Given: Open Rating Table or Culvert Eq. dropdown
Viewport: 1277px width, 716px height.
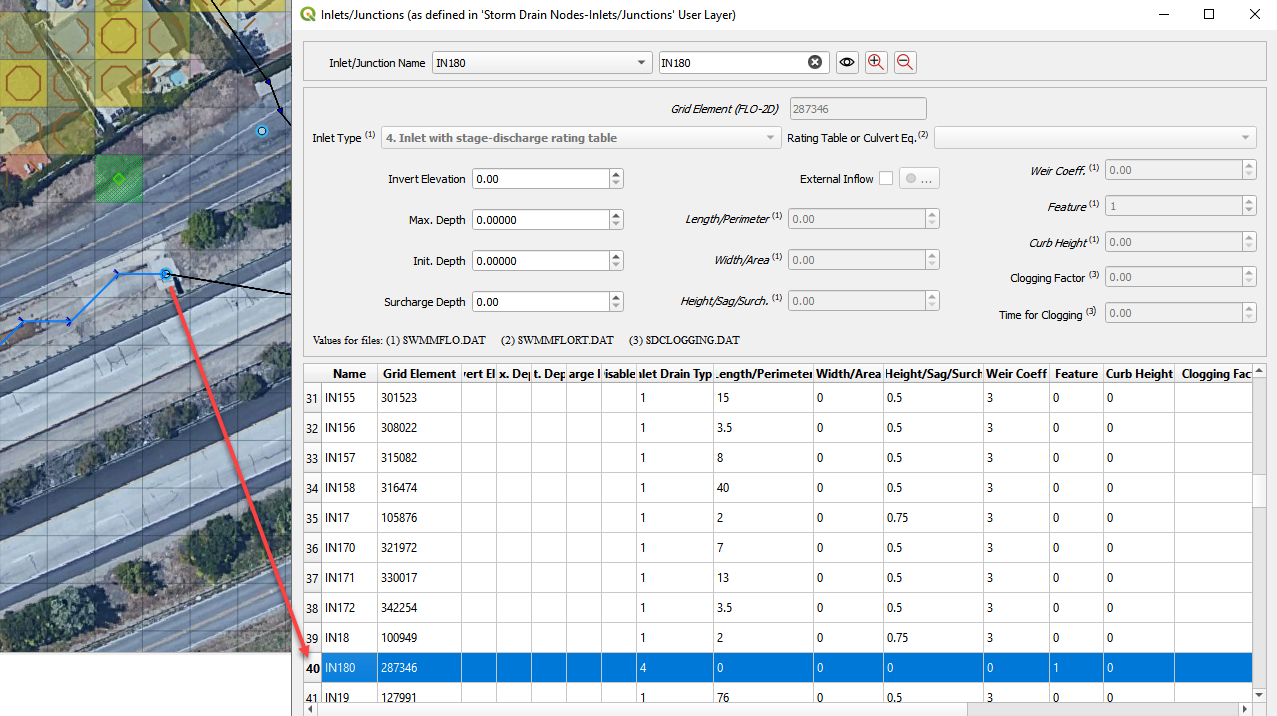Looking at the screenshot, I should 1245,138.
